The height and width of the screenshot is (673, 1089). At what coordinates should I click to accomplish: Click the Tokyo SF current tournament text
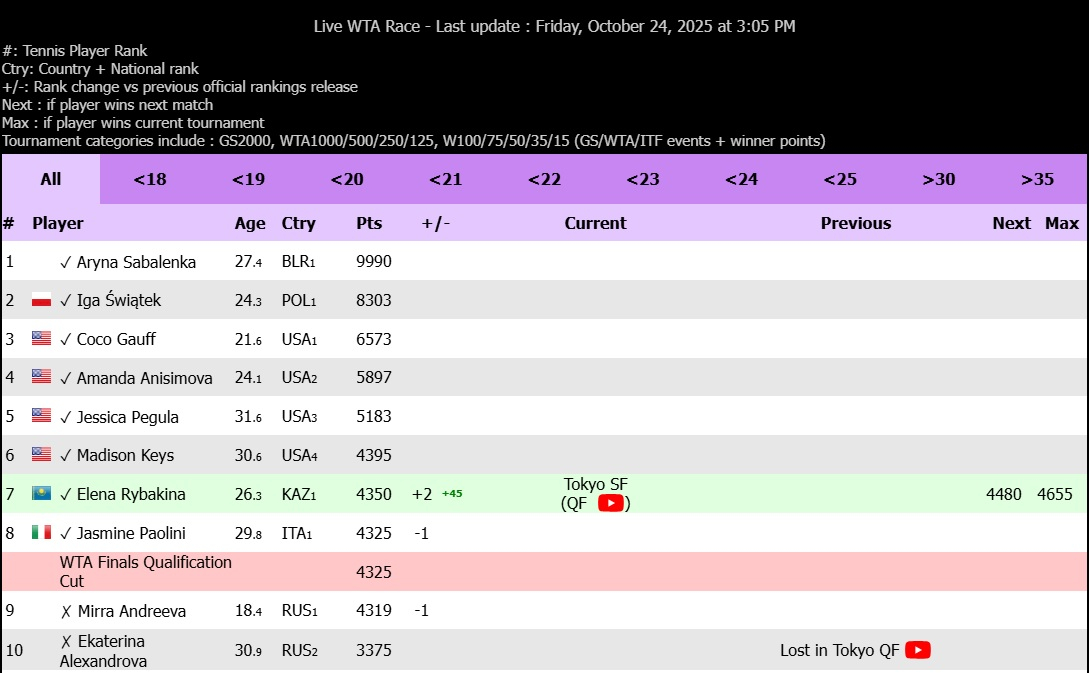pos(595,484)
